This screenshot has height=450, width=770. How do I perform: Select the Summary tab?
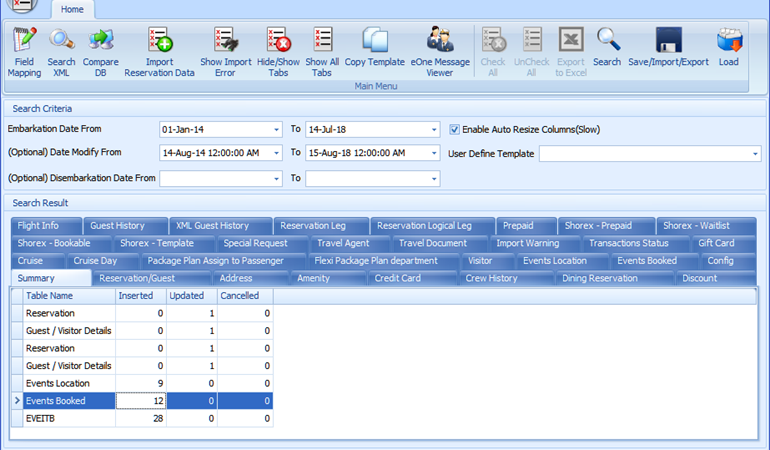click(51, 278)
